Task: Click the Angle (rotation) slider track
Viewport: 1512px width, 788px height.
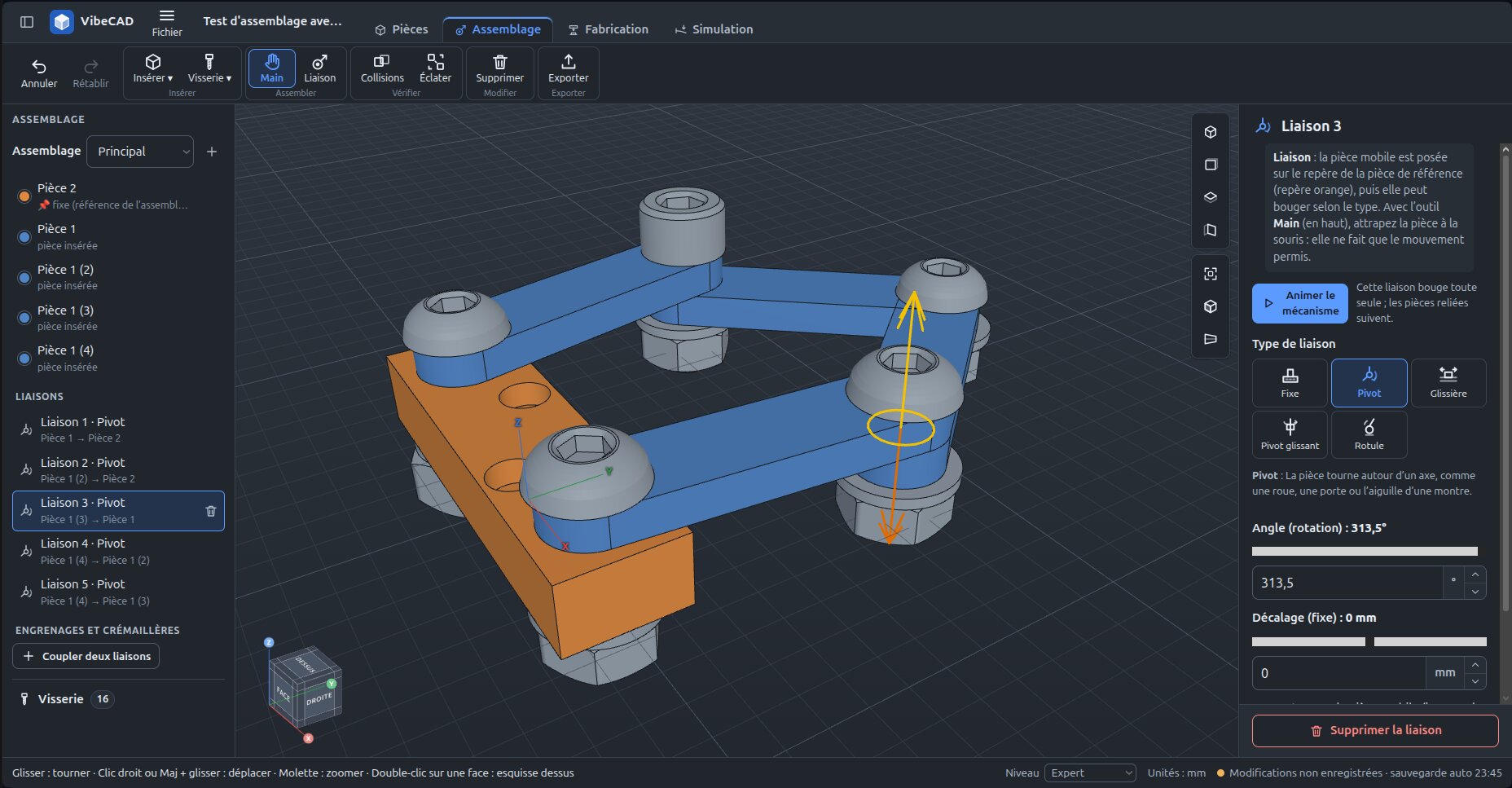Action: pyautogui.click(x=1365, y=552)
